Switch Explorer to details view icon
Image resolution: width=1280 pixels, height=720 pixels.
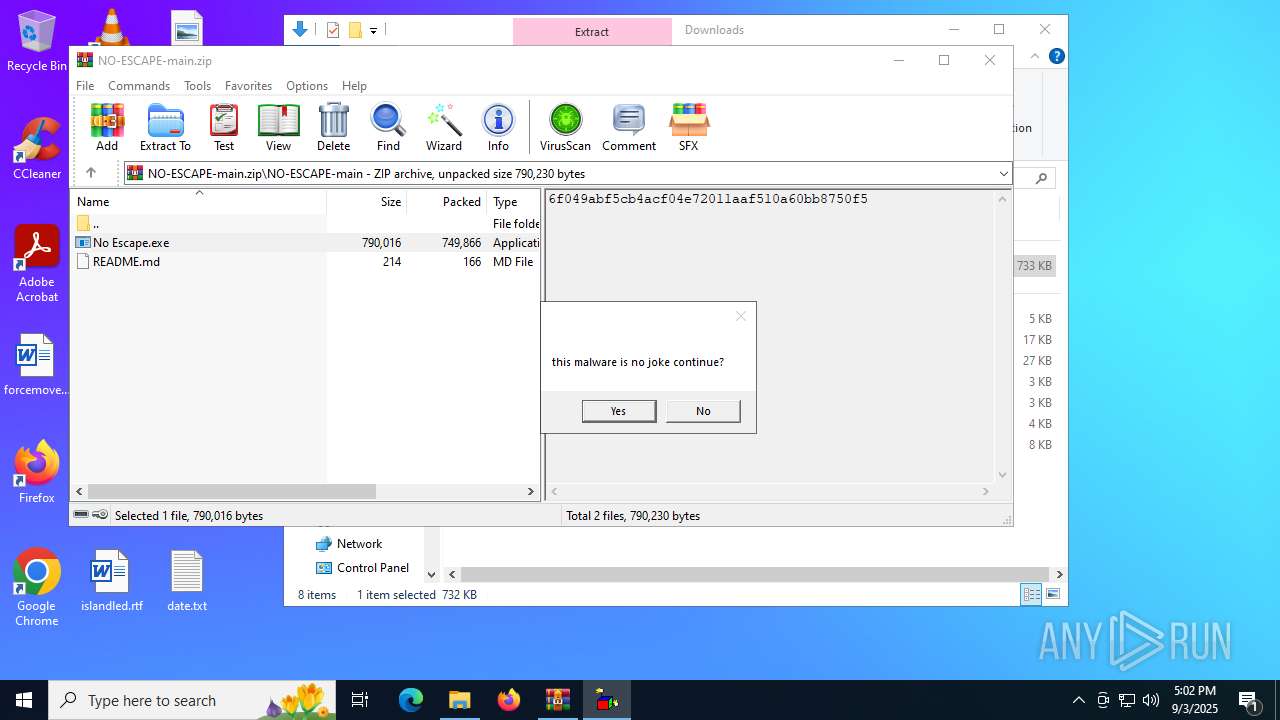pos(1031,594)
